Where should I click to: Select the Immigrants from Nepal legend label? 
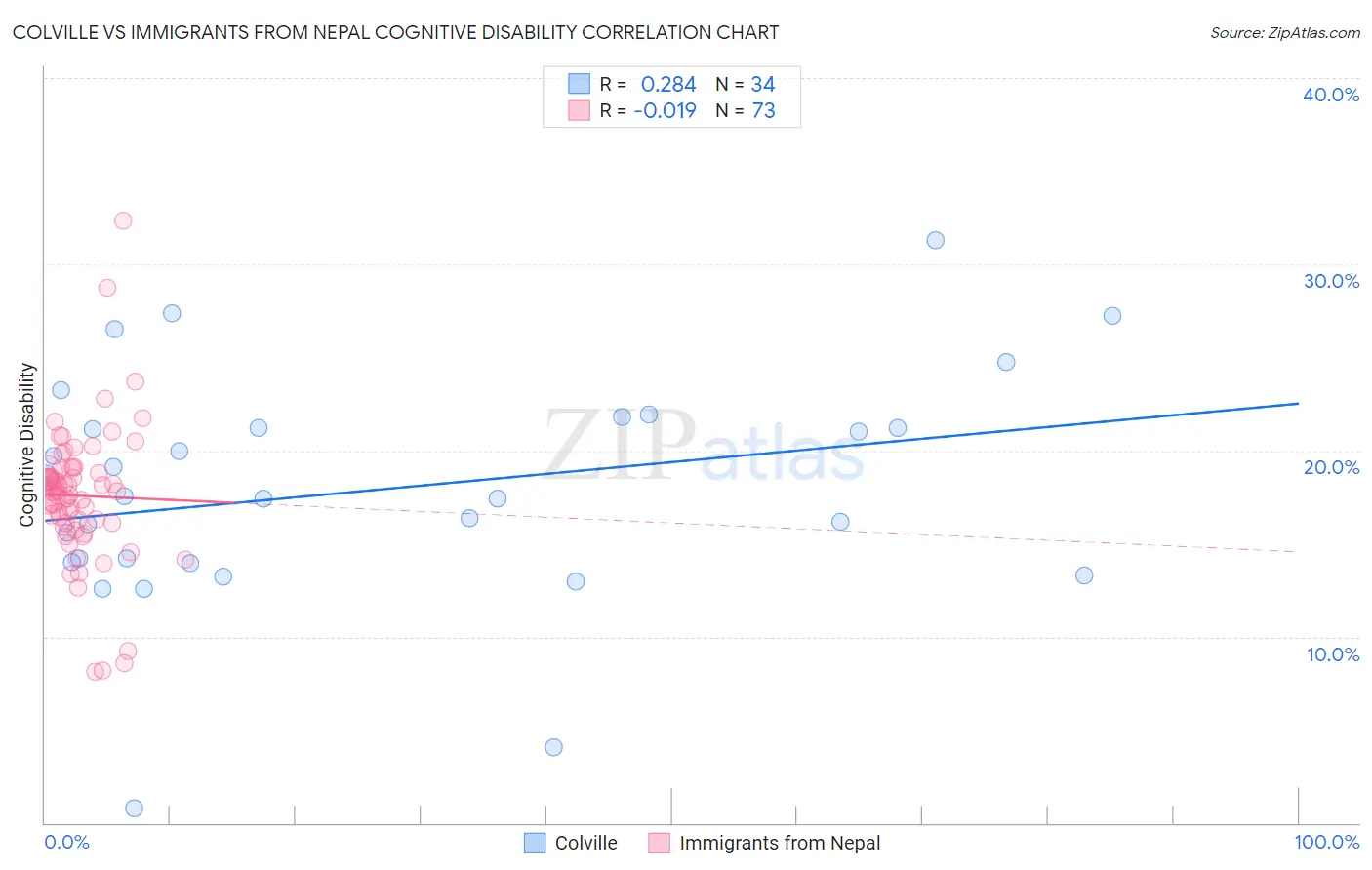point(780,843)
